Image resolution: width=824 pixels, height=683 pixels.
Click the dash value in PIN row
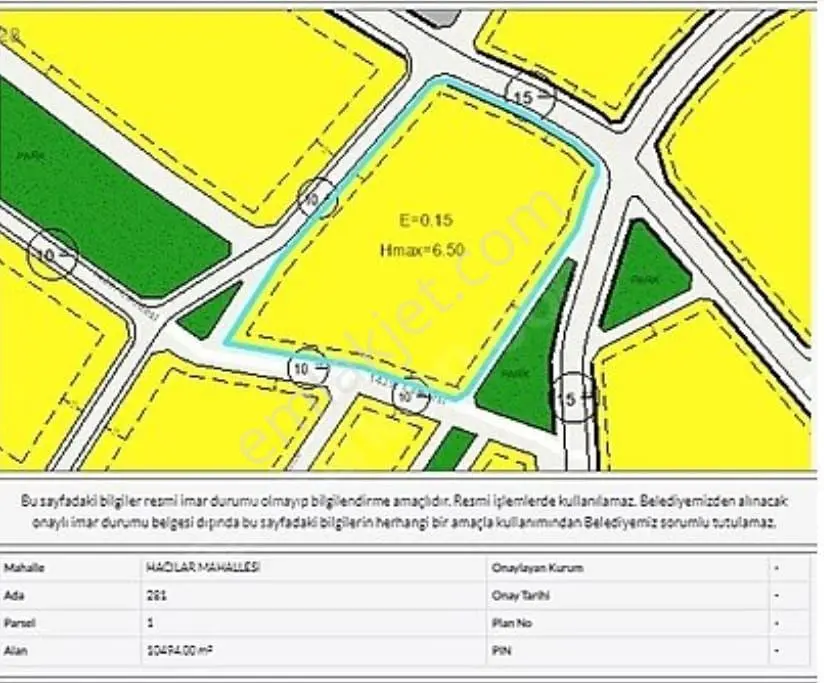[776, 651]
